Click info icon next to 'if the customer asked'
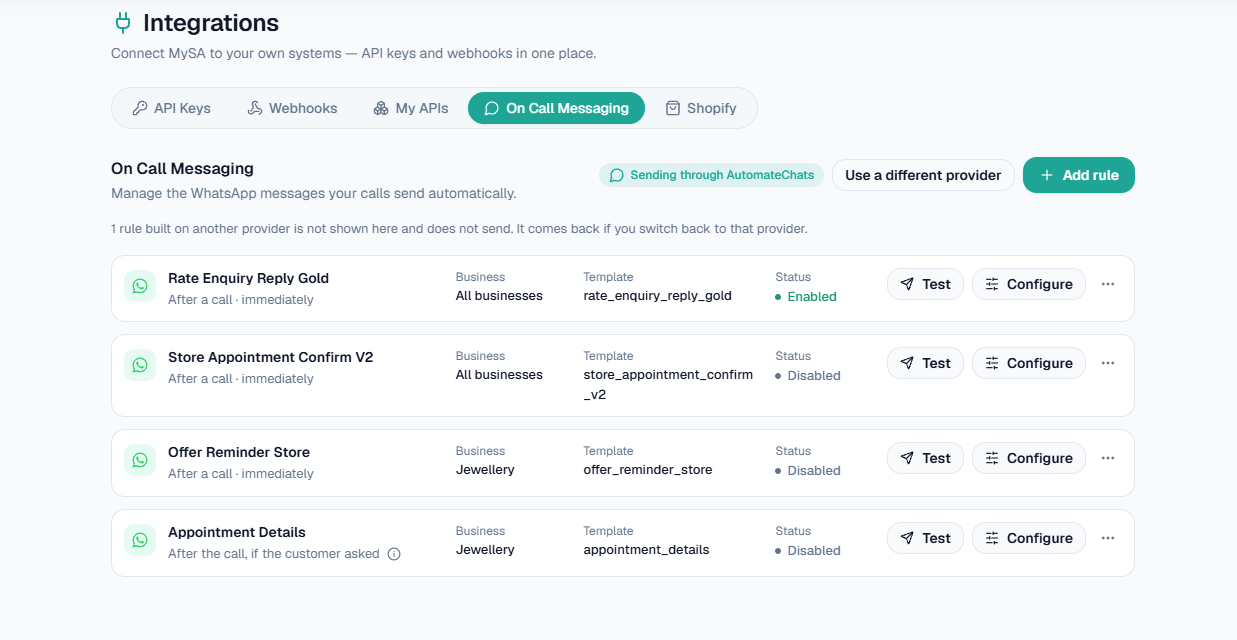 pos(394,554)
